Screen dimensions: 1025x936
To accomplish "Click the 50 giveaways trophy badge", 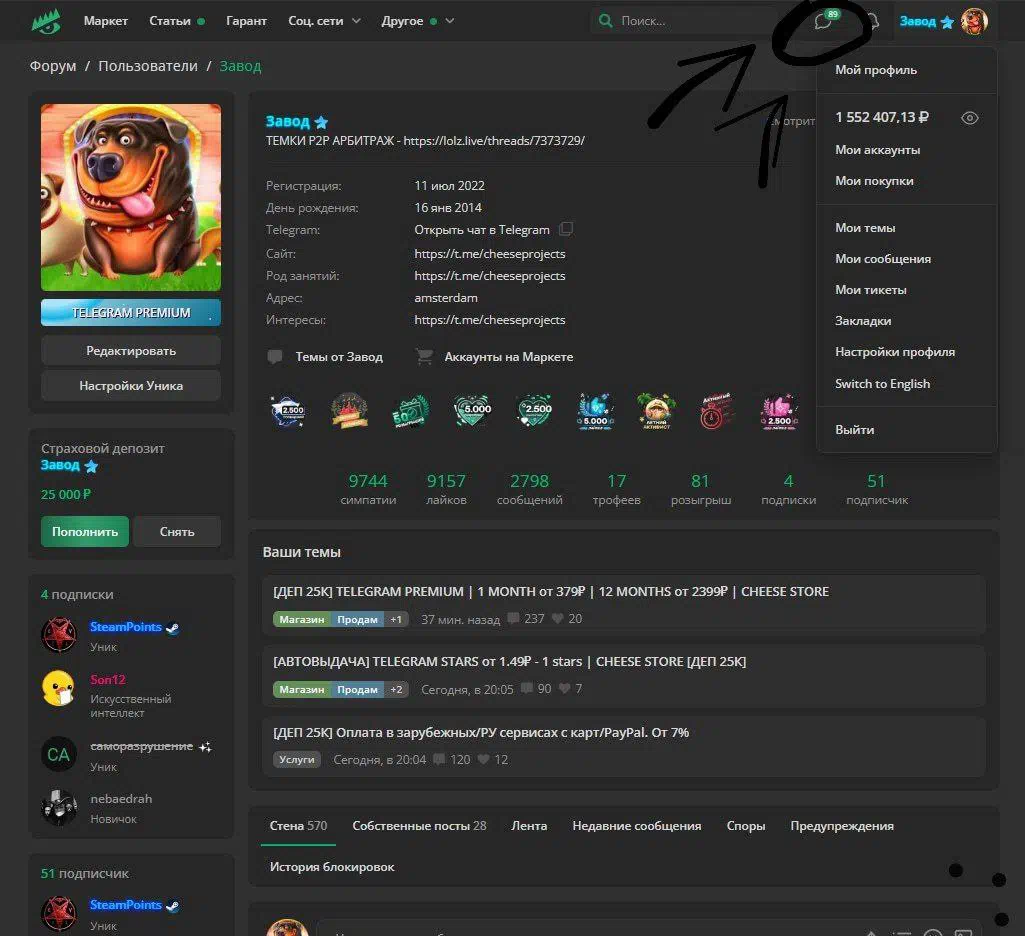I will [411, 412].
